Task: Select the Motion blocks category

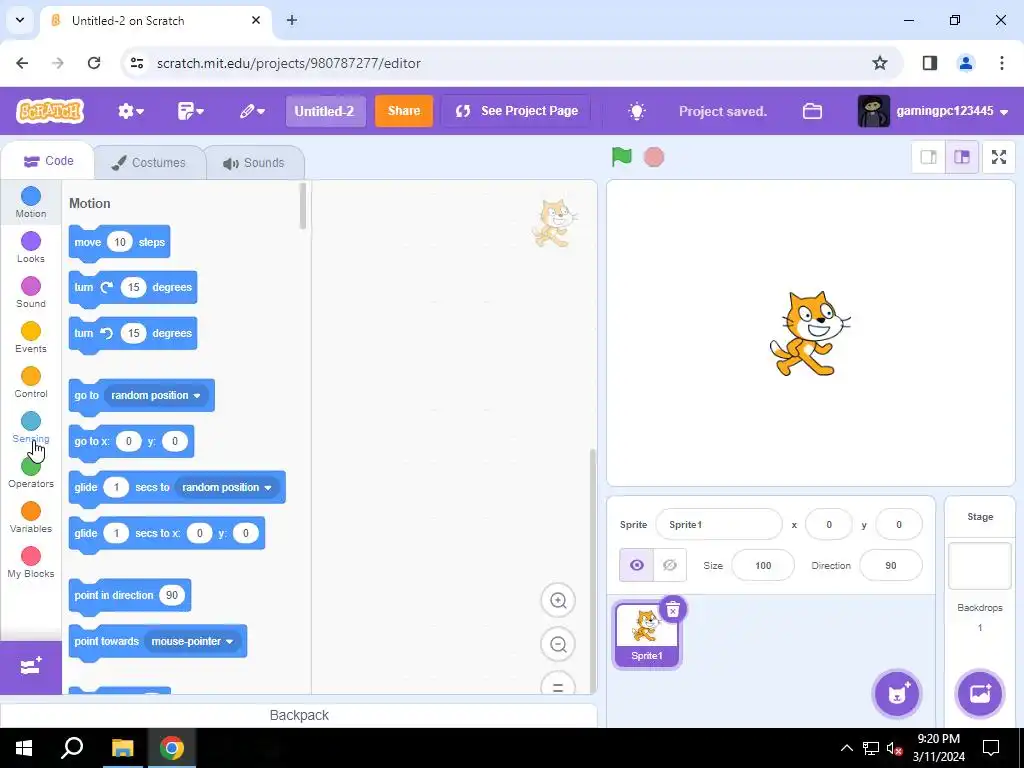Action: 31,202
